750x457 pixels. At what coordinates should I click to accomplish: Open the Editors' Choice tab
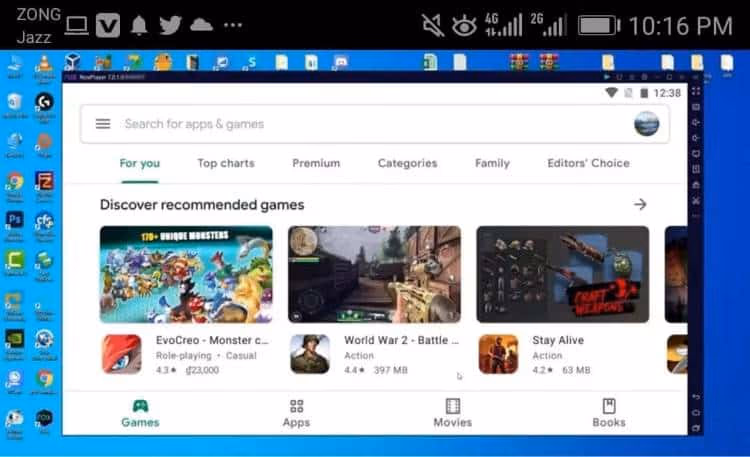click(x=588, y=163)
